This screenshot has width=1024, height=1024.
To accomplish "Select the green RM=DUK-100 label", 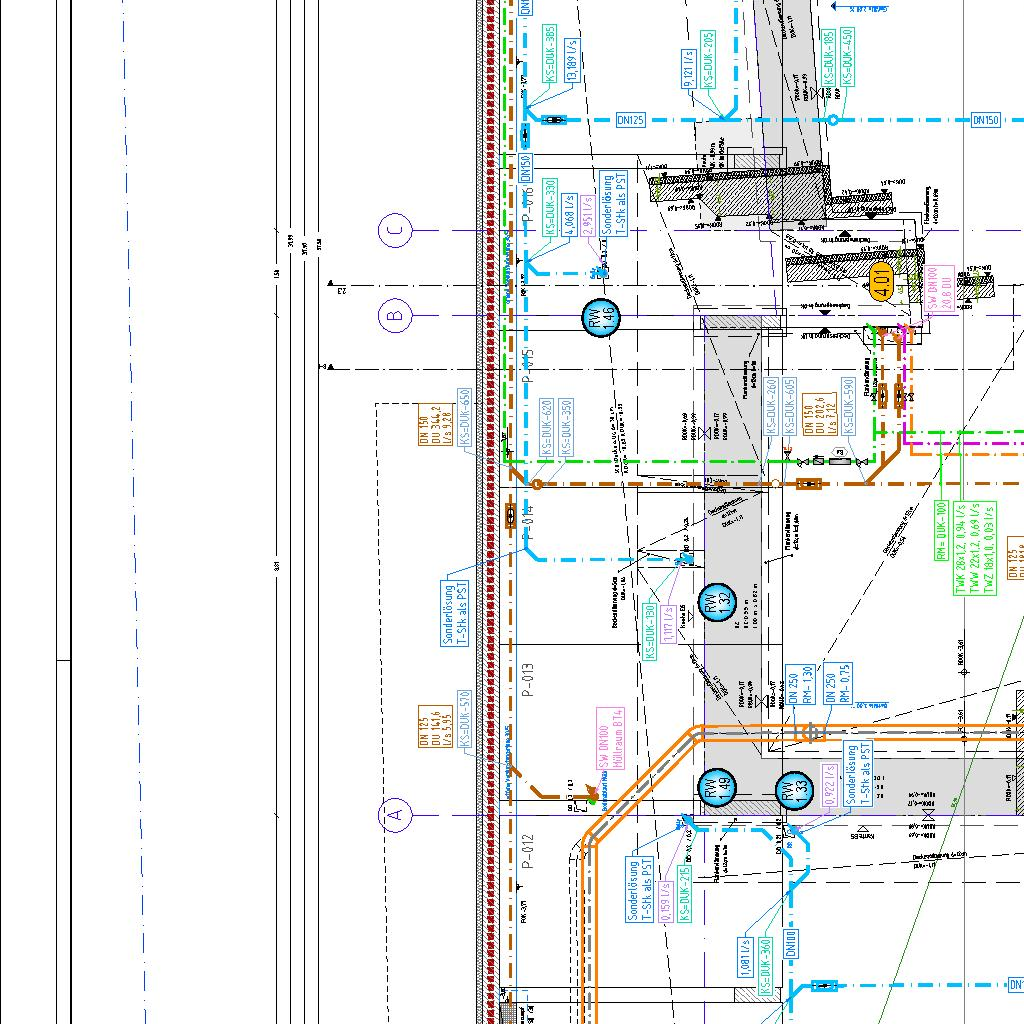I will click(x=941, y=533).
